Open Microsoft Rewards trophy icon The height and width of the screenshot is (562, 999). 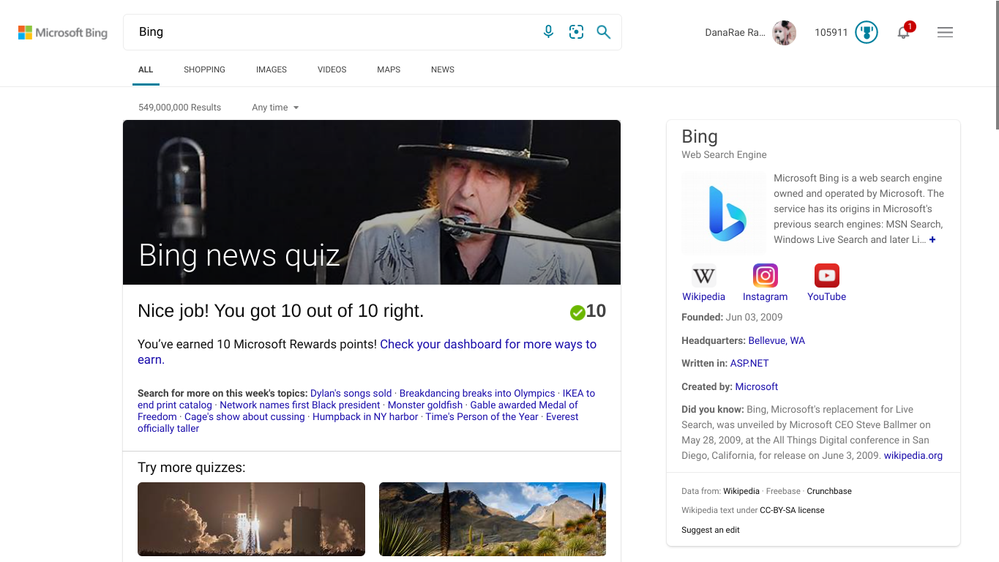click(x=866, y=32)
